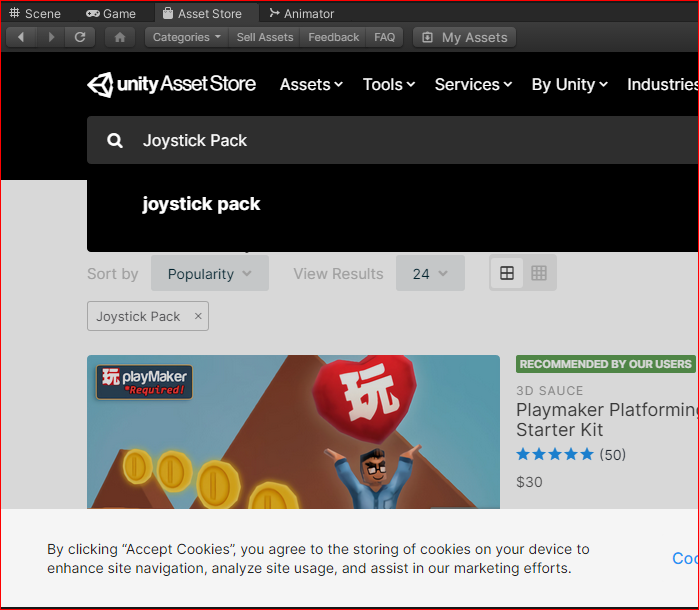The image size is (699, 610).
Task: Reload the Asset Store page
Action: click(80, 37)
